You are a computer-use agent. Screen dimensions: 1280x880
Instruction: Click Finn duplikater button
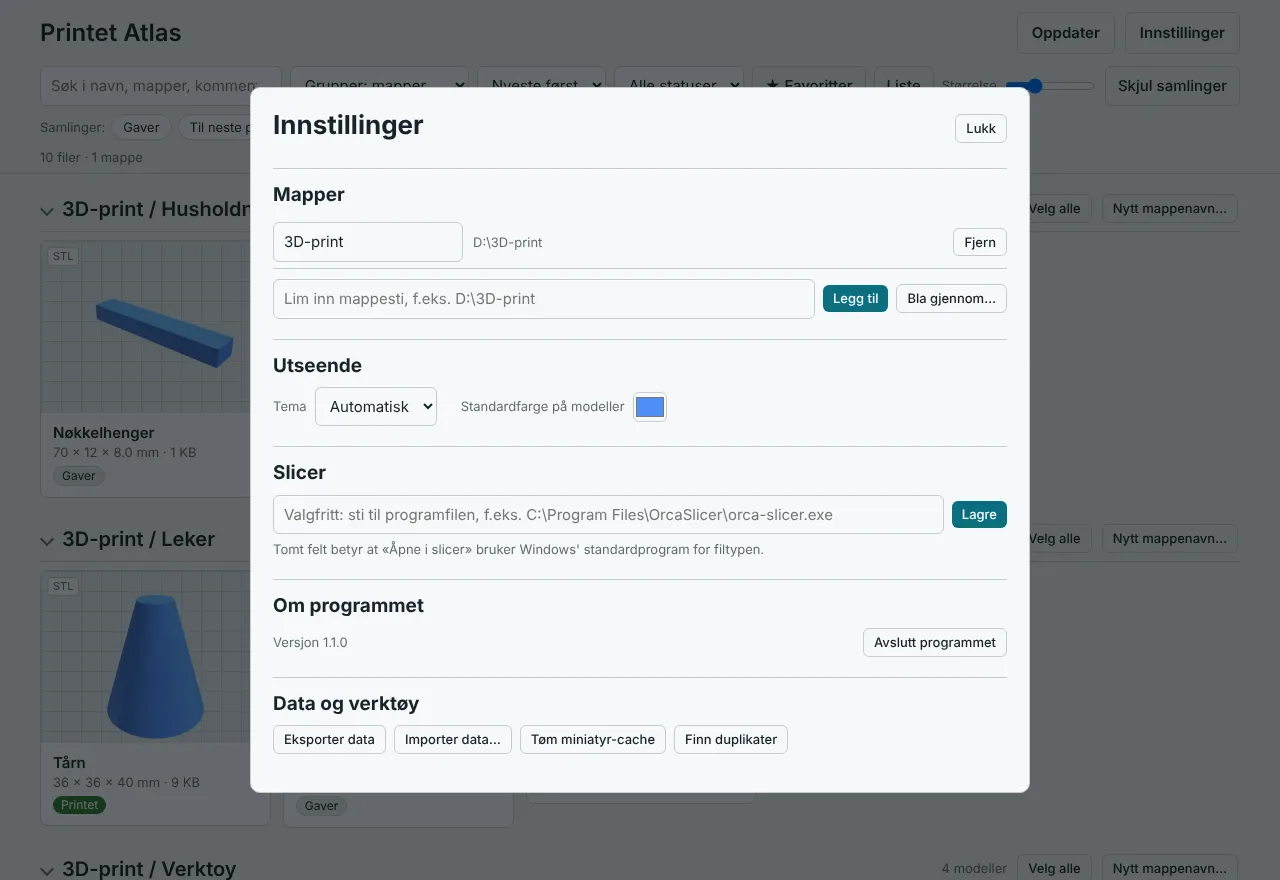731,740
